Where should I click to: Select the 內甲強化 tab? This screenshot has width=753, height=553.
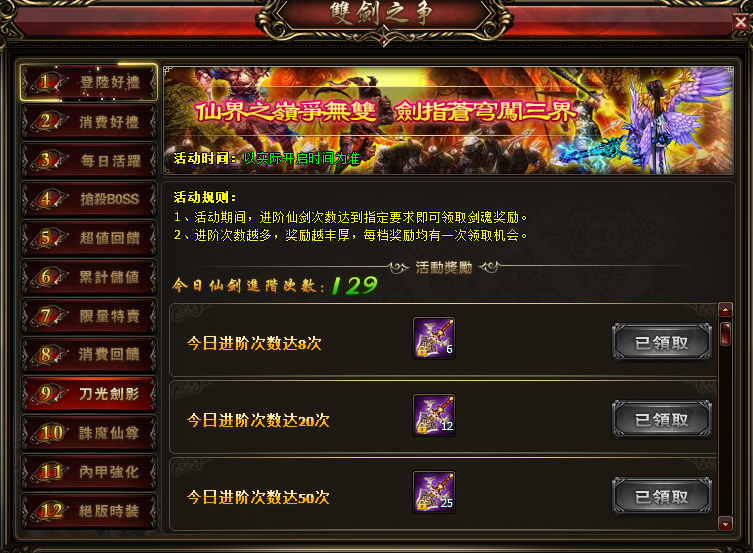89,472
